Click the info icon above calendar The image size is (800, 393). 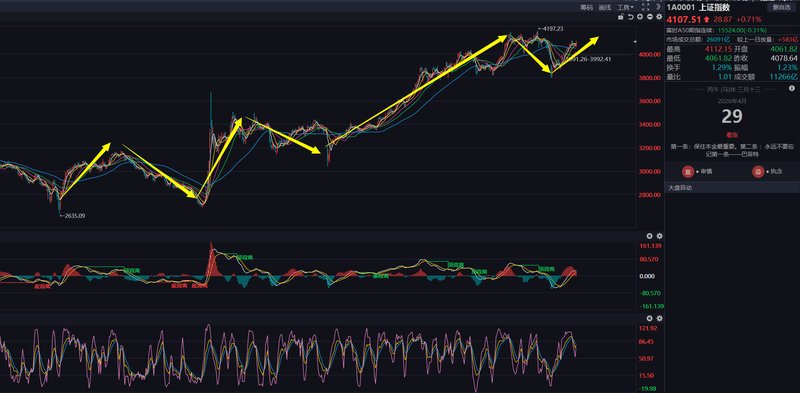[x=792, y=88]
